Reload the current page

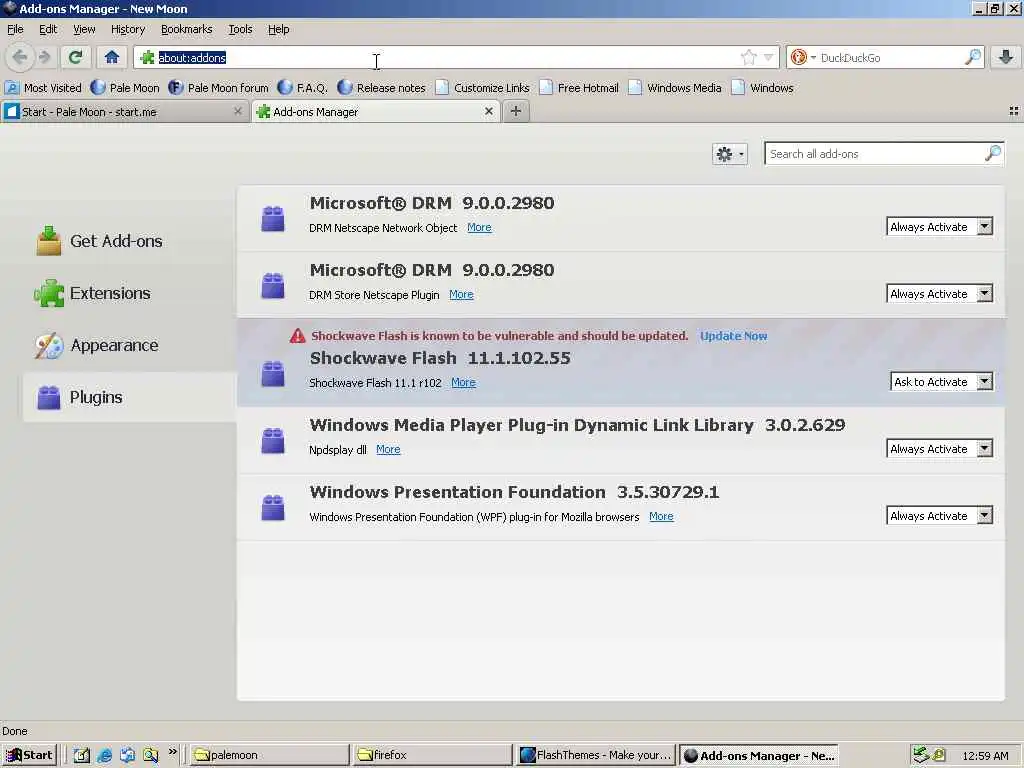(76, 57)
